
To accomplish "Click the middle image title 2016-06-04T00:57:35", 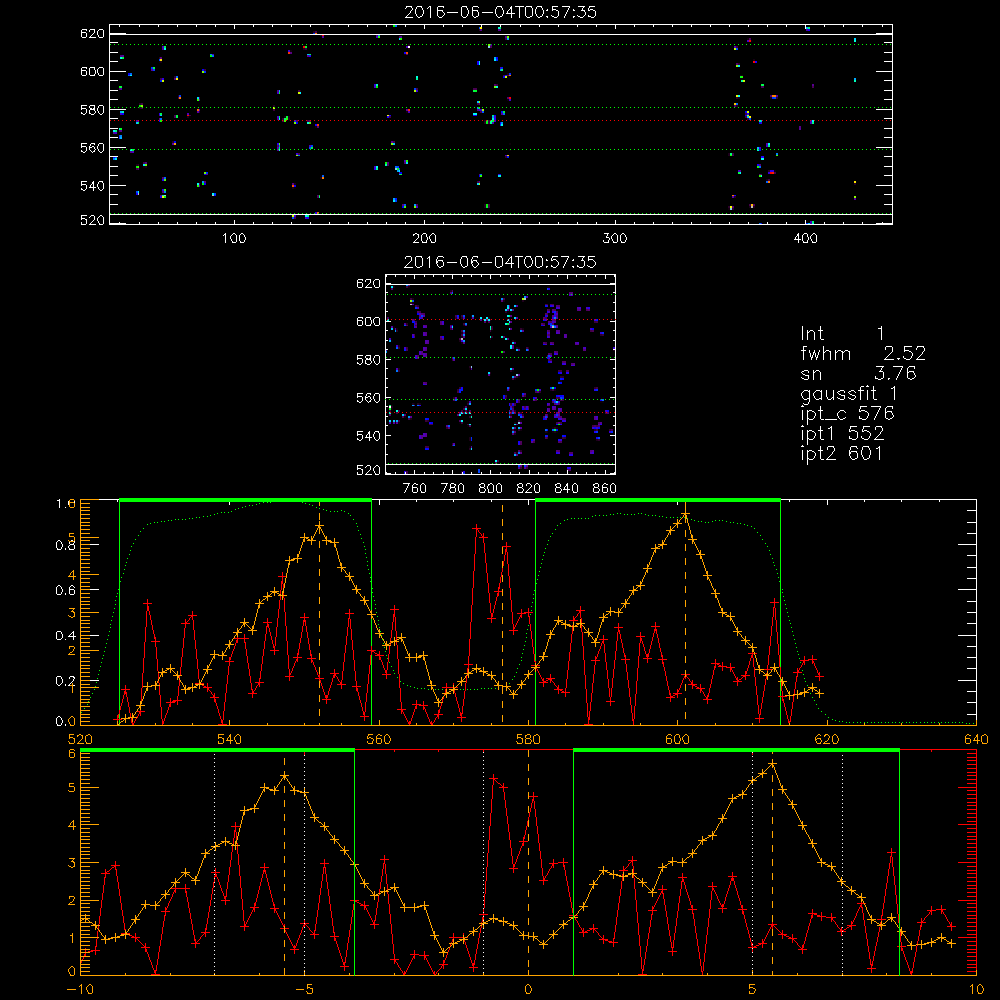I will 500,262.
